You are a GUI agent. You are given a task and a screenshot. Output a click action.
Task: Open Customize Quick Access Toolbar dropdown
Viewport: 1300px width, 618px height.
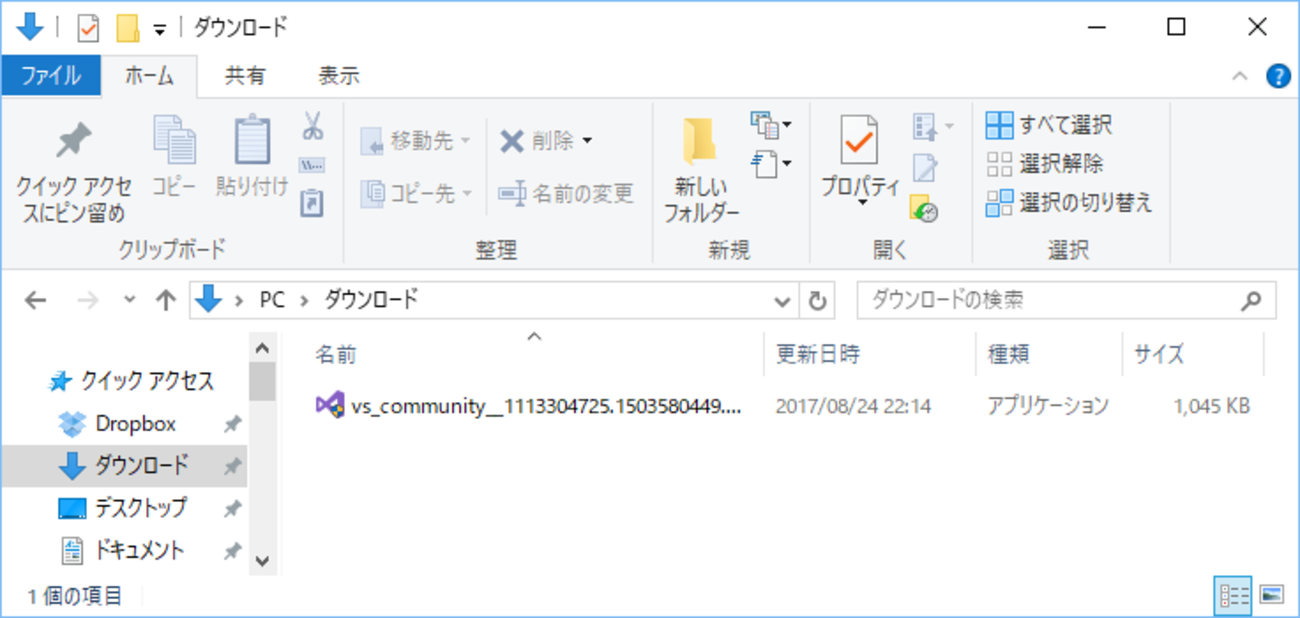pos(160,29)
